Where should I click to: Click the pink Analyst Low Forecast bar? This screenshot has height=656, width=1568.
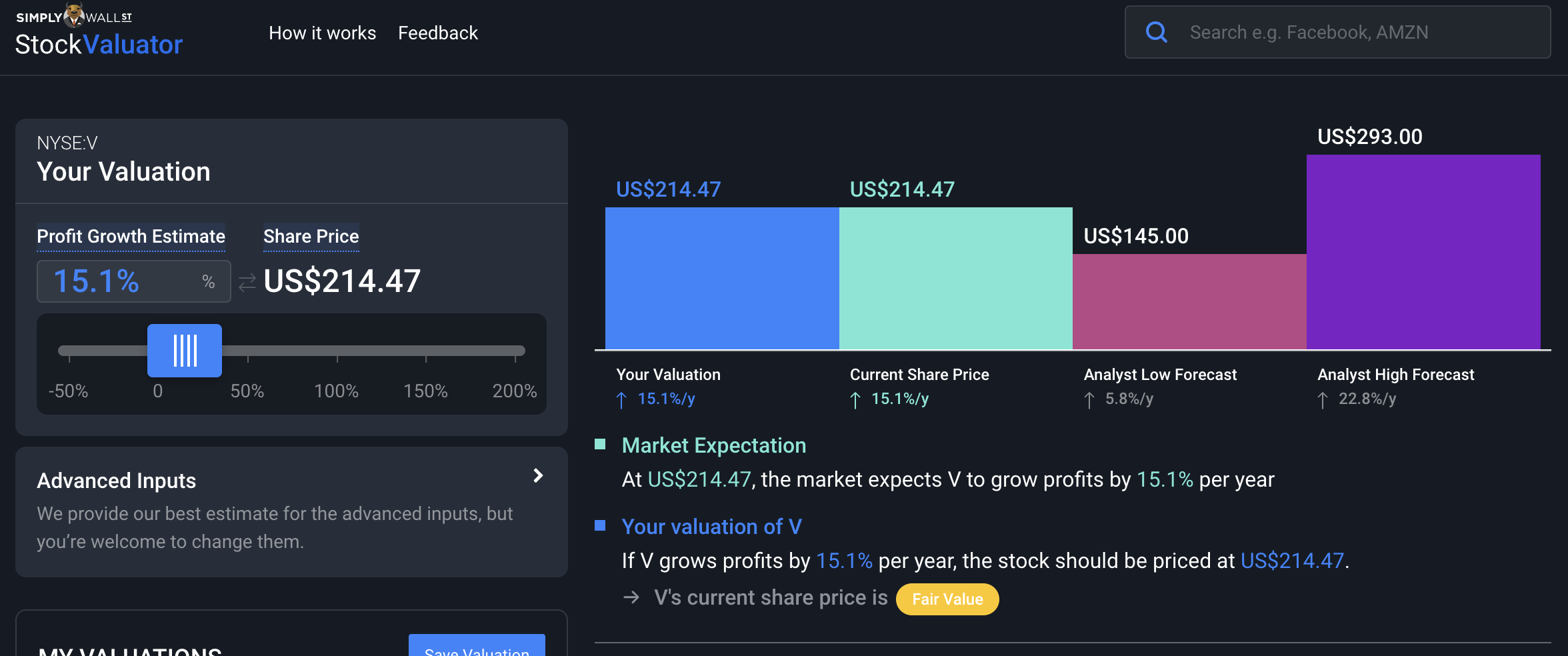tap(1189, 301)
